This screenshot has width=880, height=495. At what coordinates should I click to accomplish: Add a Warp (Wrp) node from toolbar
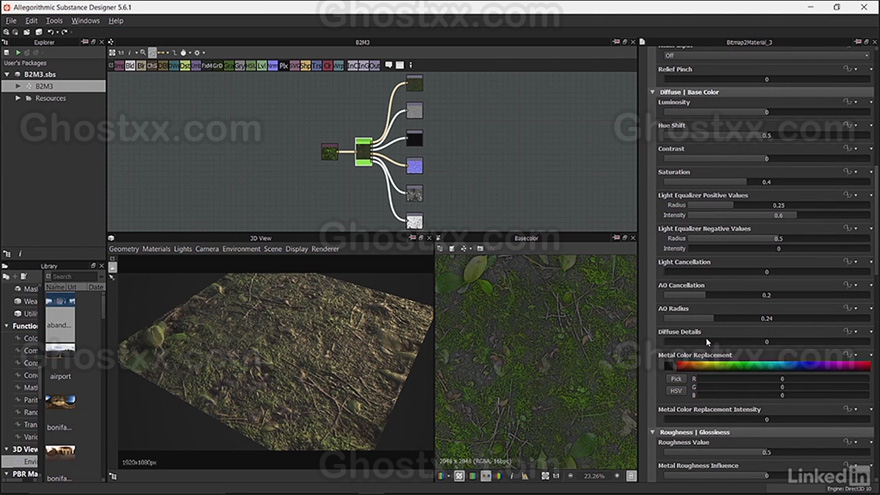(339, 66)
